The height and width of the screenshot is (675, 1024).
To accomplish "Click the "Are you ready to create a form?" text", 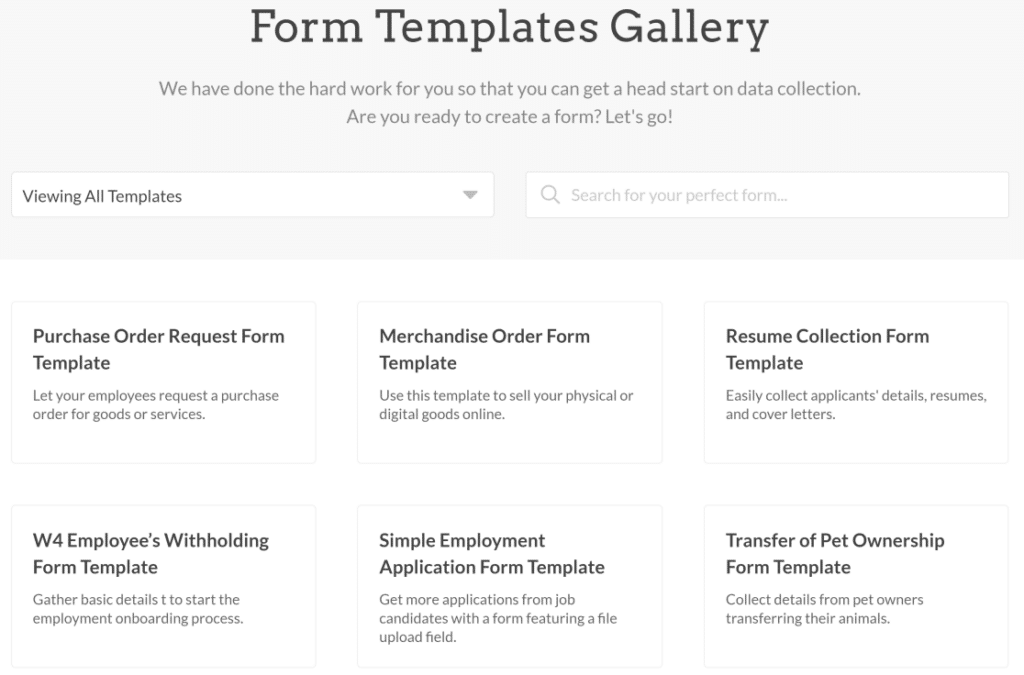I will (510, 116).
